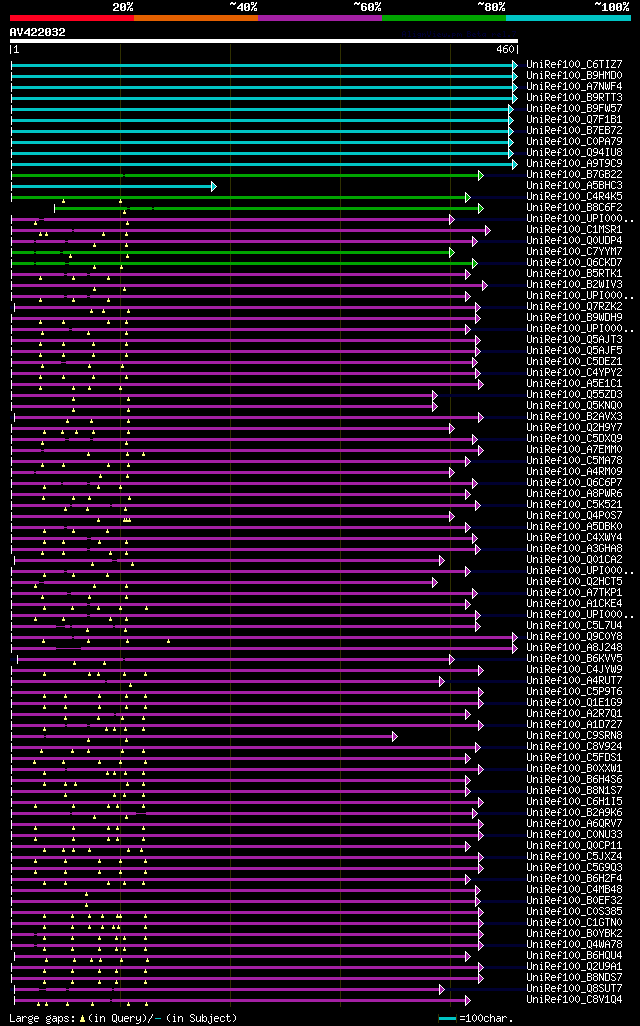
Task: Select the UniRef100_A7EMM0 label
Action: tap(575, 450)
